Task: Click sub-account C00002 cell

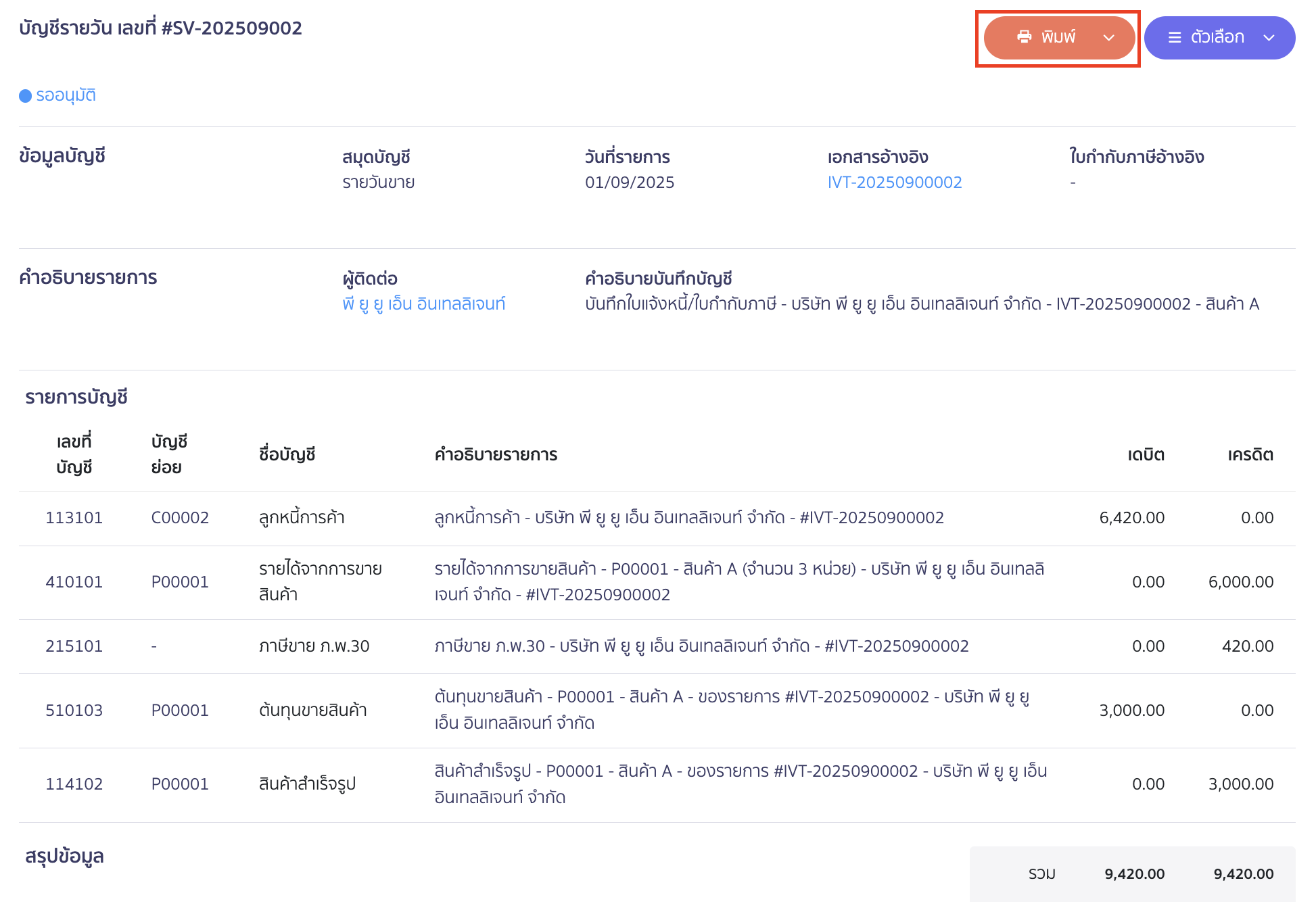Action: [x=180, y=518]
